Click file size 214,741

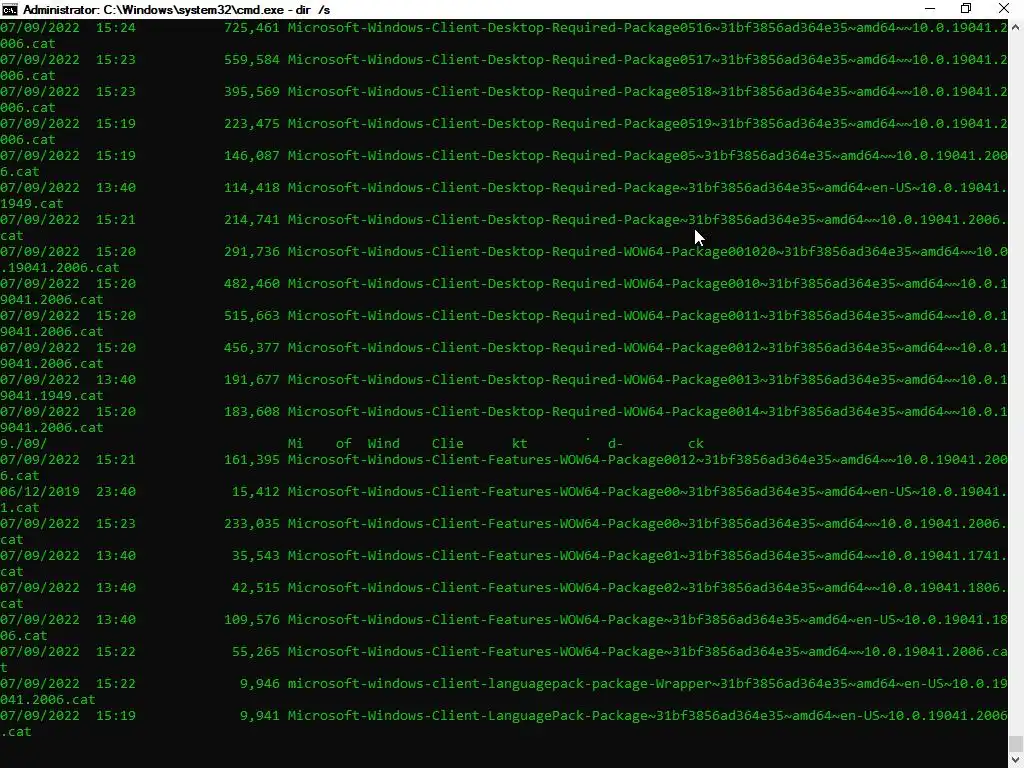[251, 220]
